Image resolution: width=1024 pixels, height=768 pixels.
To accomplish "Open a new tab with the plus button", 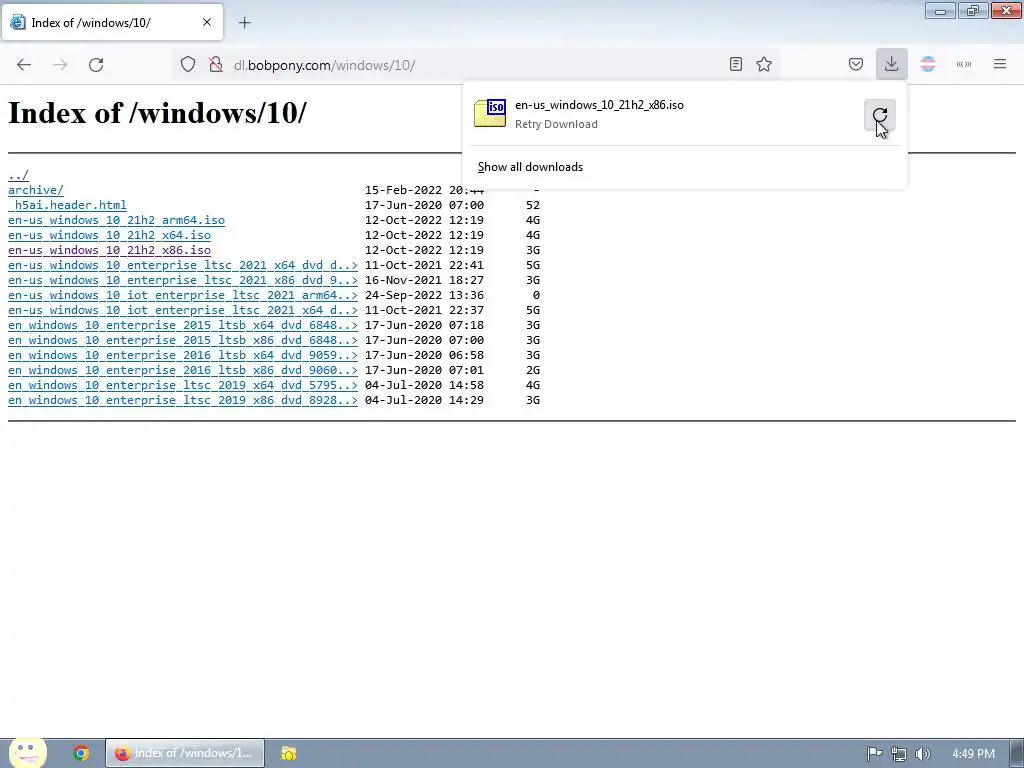I will [244, 23].
